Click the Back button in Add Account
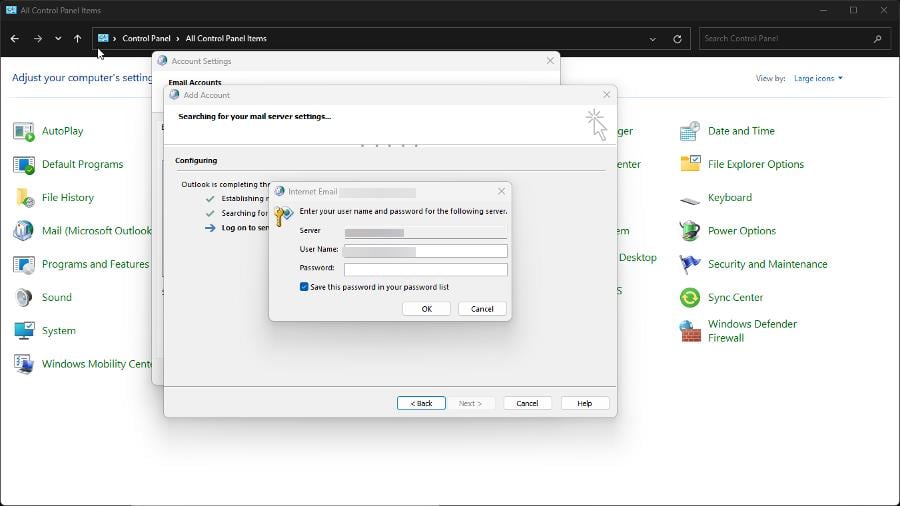Screen dimensions: 900x506 click(421, 403)
